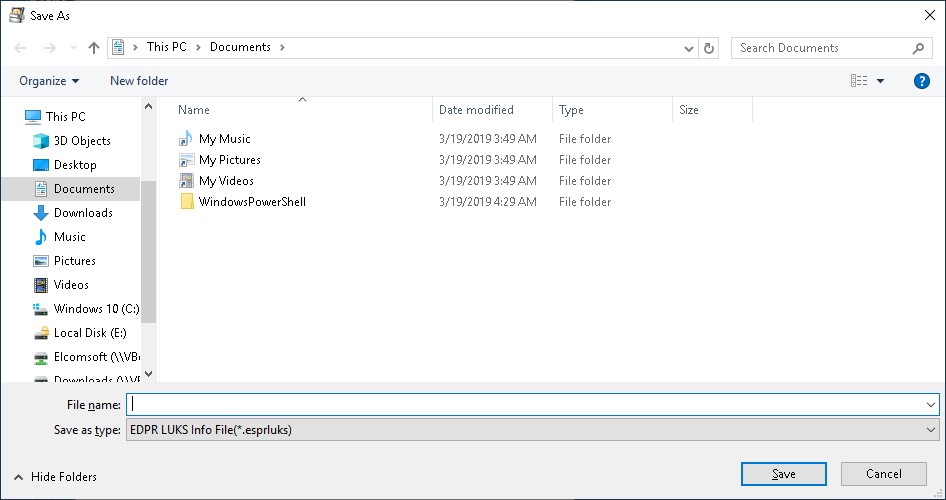The image size is (946, 500).
Task: Collapse the pane with Hide Folders
Action: point(56,477)
